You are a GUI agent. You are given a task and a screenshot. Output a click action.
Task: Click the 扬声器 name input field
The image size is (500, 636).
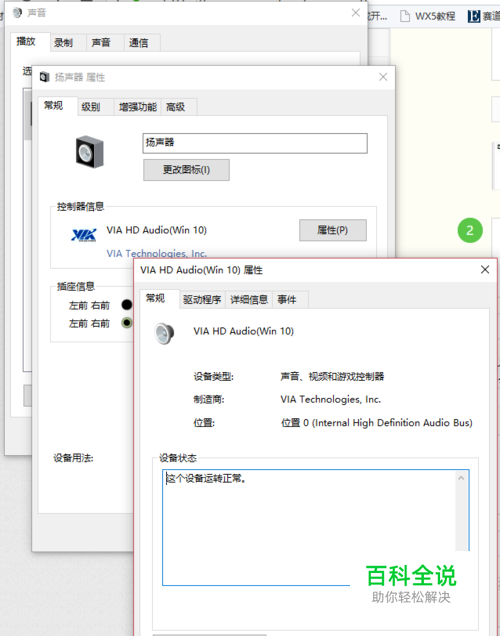pos(255,143)
